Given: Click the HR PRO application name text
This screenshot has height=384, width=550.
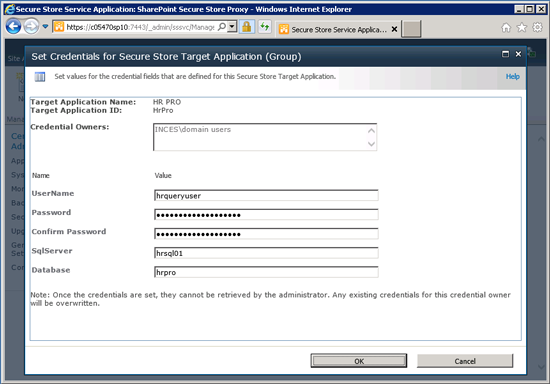Looking at the screenshot, I should point(167,102).
